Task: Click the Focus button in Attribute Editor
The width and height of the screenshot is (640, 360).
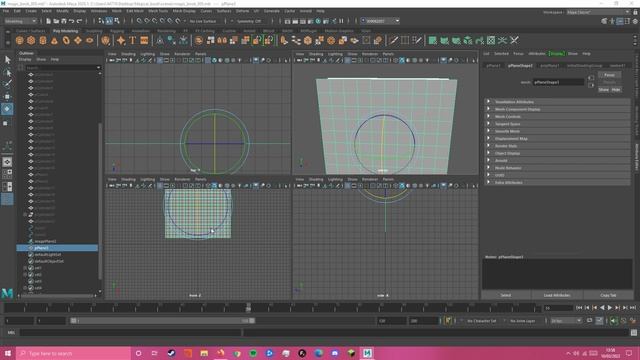Action: click(609, 75)
